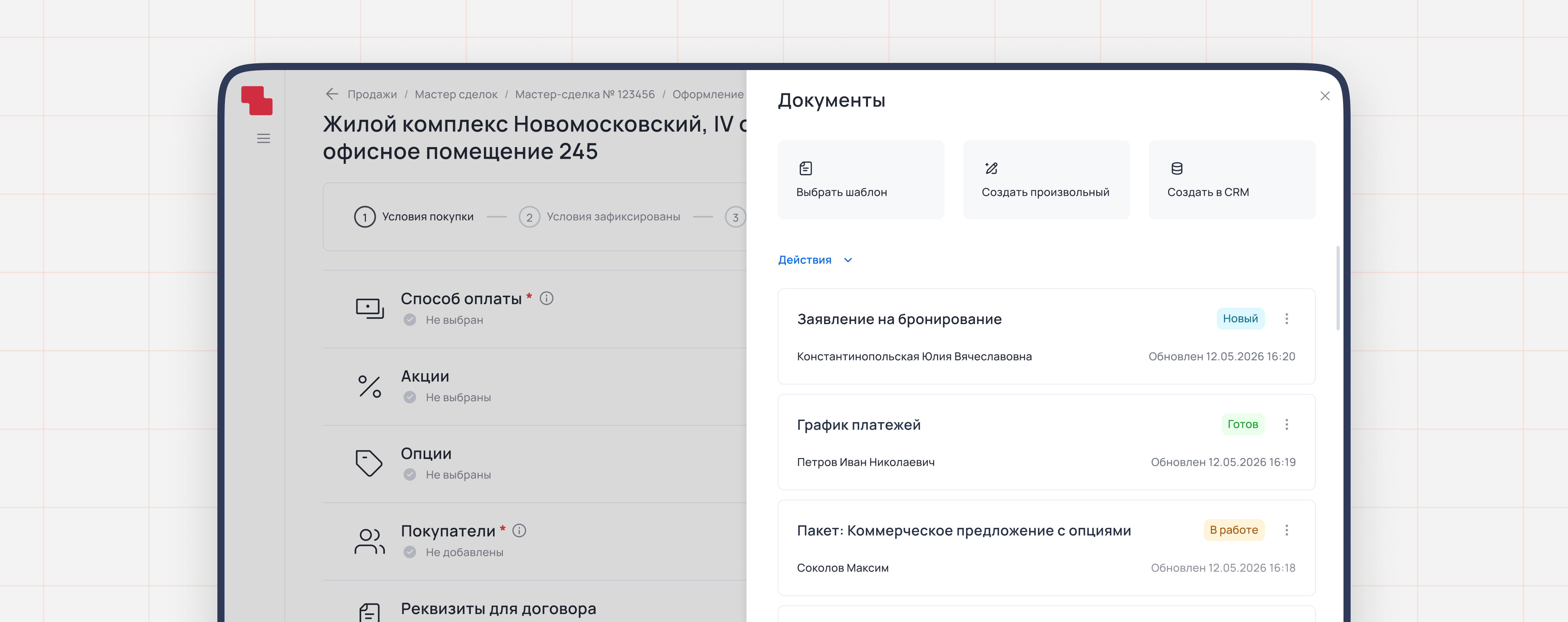1568x622 pixels.
Task: Open the Создать произвольный card
Action: 1047,180
